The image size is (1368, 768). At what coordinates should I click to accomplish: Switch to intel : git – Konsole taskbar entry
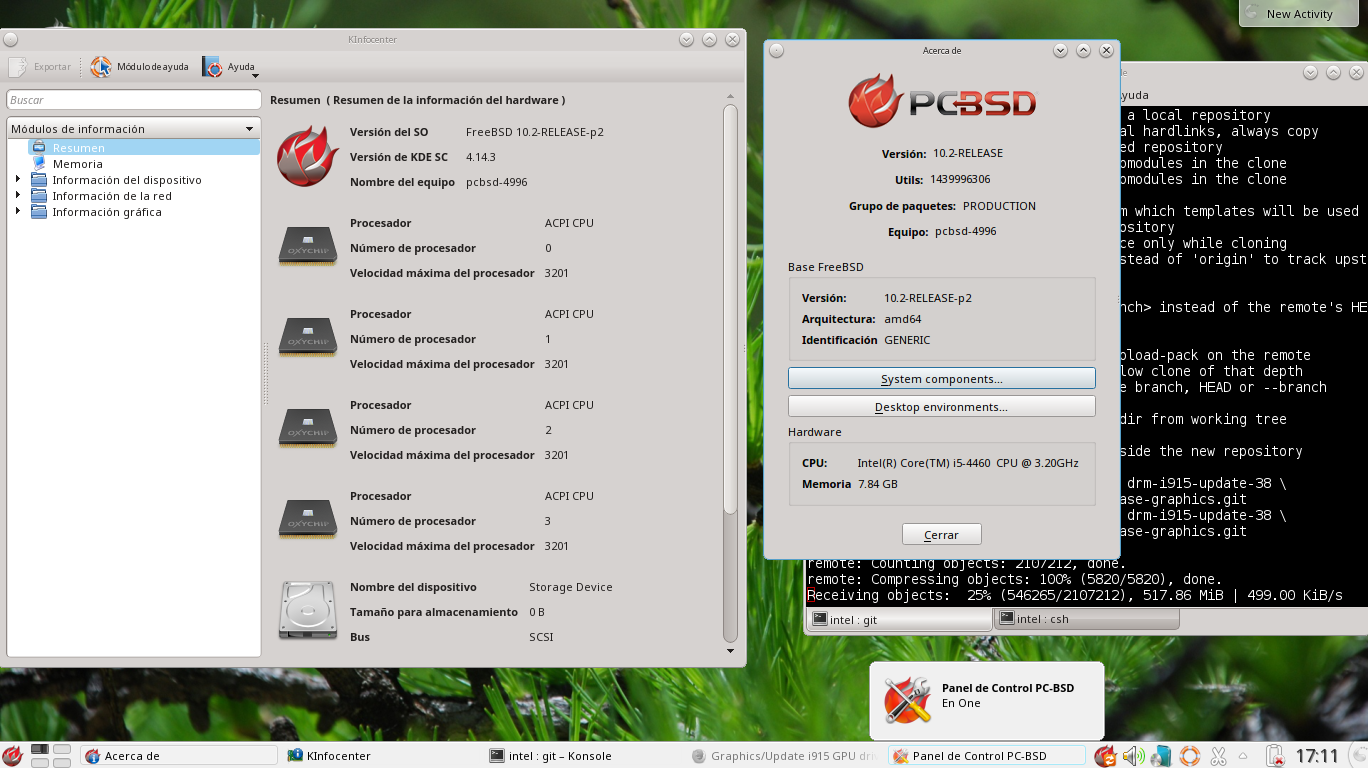click(582, 756)
